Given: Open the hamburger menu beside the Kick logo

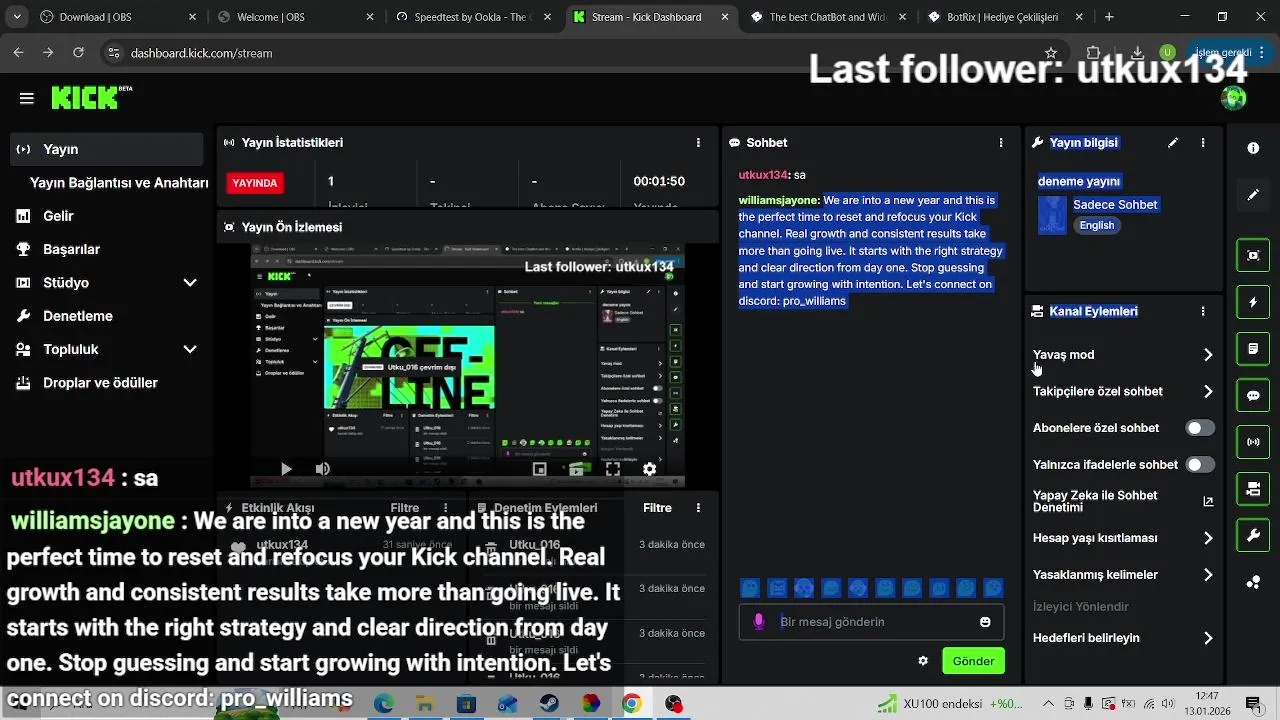Looking at the screenshot, I should (27, 98).
